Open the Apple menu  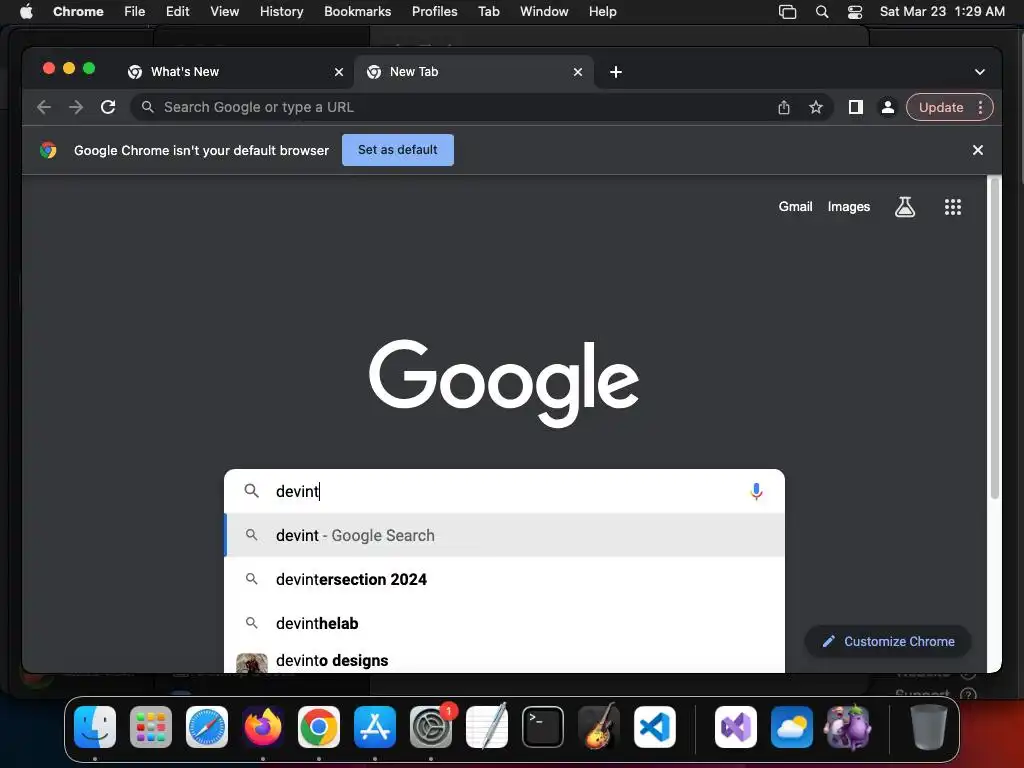26,12
